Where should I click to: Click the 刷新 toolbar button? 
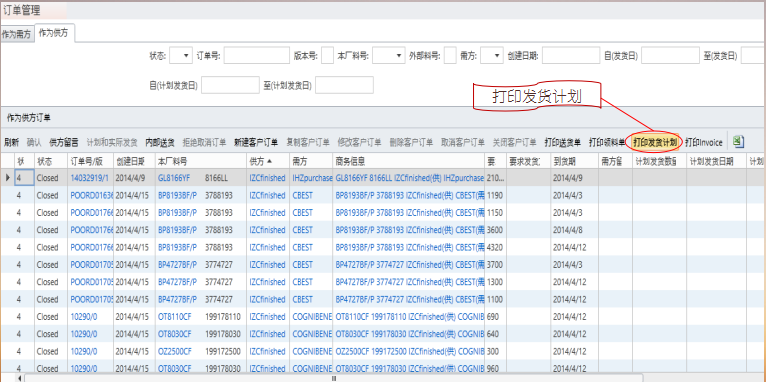(x=12, y=142)
